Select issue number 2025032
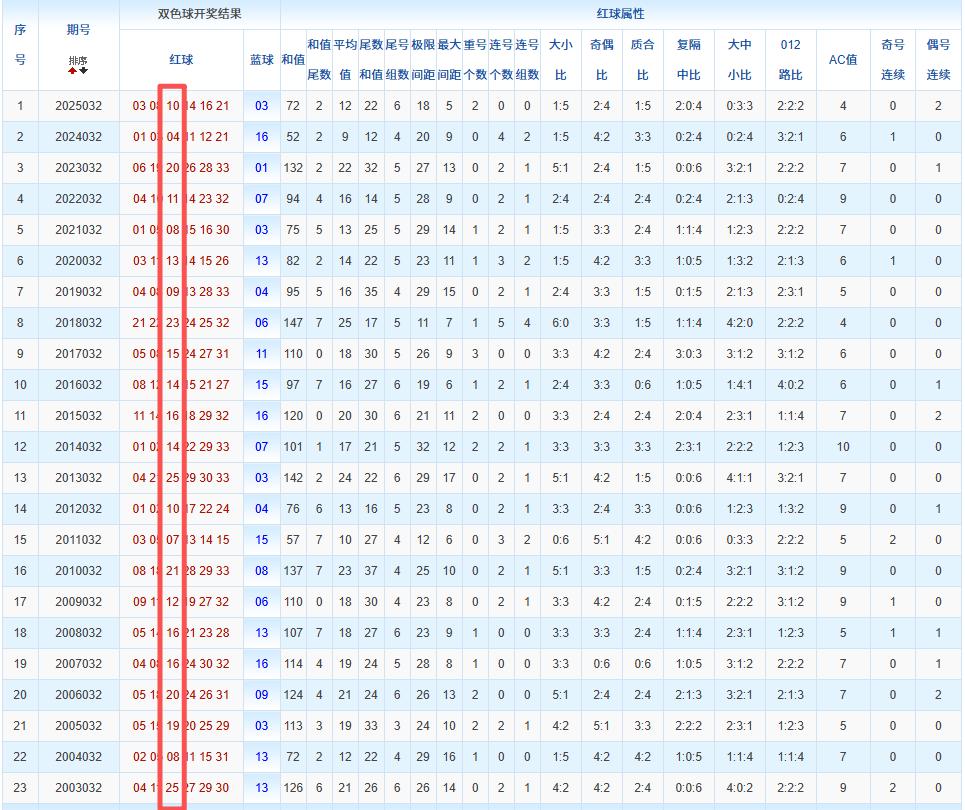Viewport: 965px width, 810px height. (79, 106)
